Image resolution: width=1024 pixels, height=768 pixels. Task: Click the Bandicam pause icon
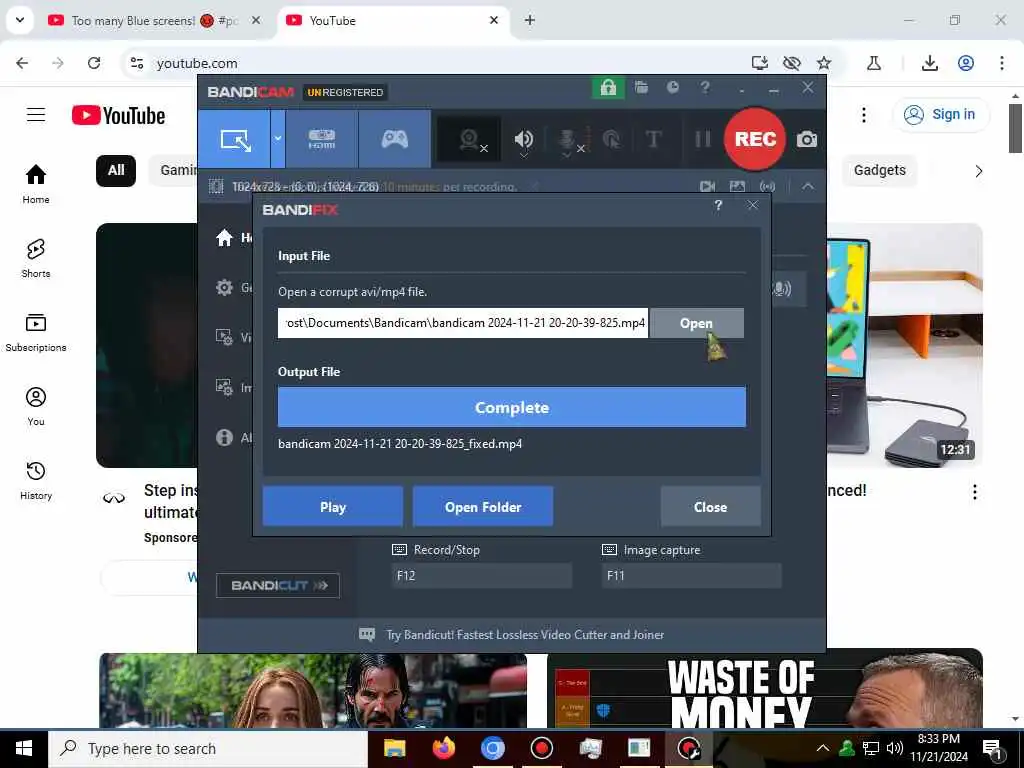coord(703,139)
